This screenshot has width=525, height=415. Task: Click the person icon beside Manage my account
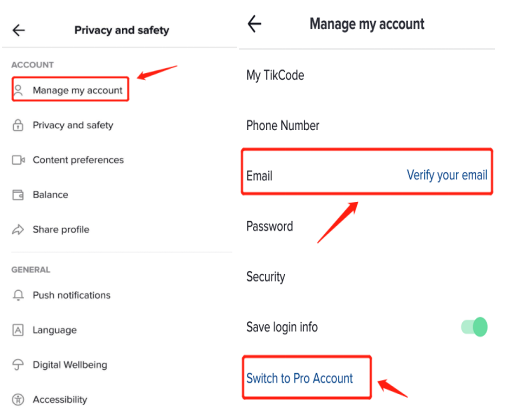point(18,90)
